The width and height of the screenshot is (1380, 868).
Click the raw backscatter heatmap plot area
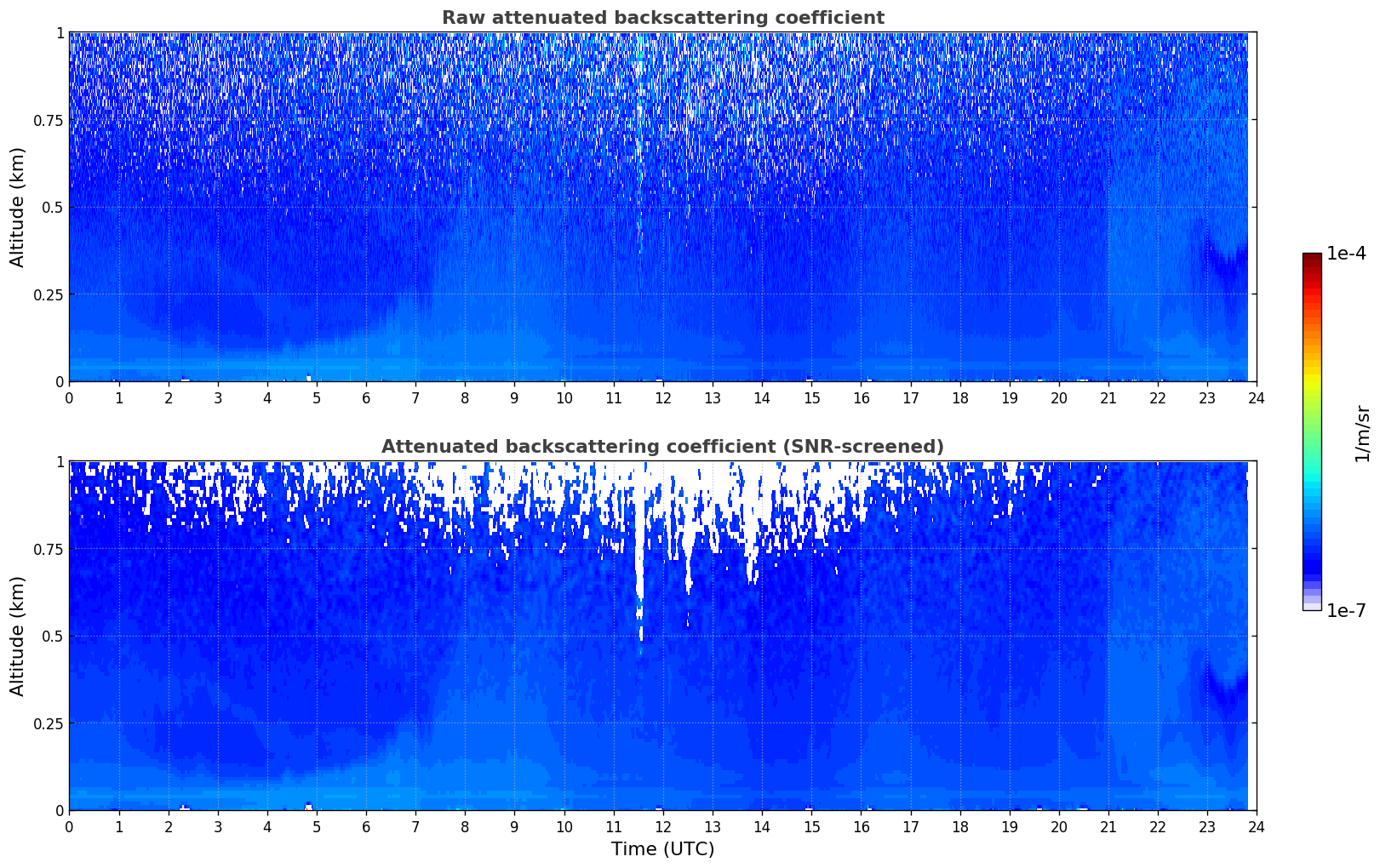click(x=662, y=207)
